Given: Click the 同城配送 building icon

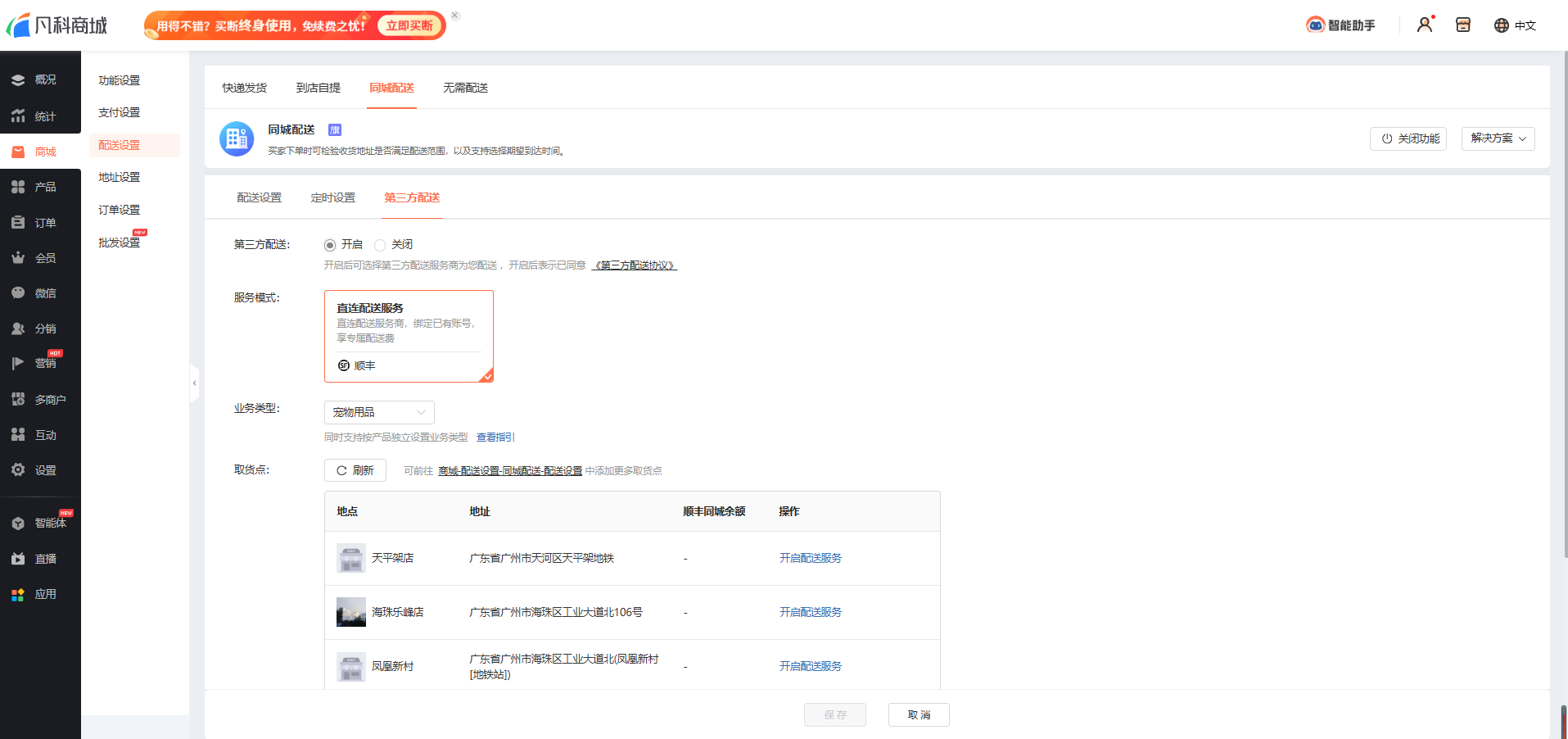Looking at the screenshot, I should [237, 138].
